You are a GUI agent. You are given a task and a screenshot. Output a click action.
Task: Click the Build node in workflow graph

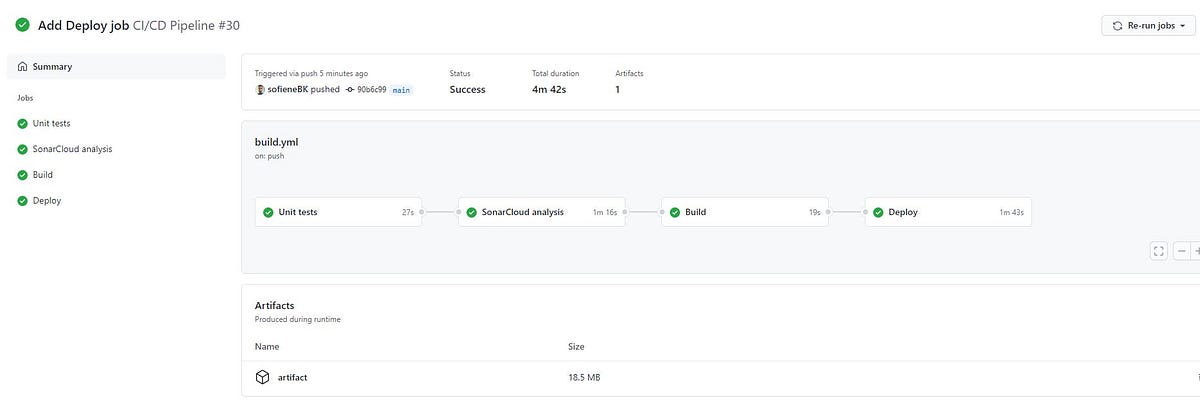point(745,212)
